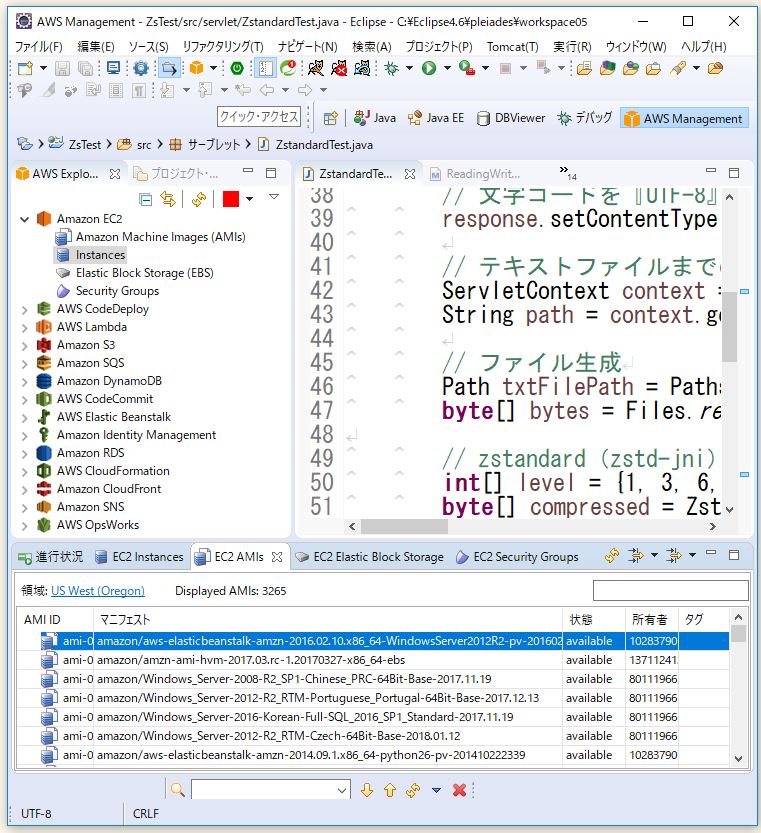The image size is (761, 833).
Task: Click the red X icon in find bar
Action: (x=460, y=790)
